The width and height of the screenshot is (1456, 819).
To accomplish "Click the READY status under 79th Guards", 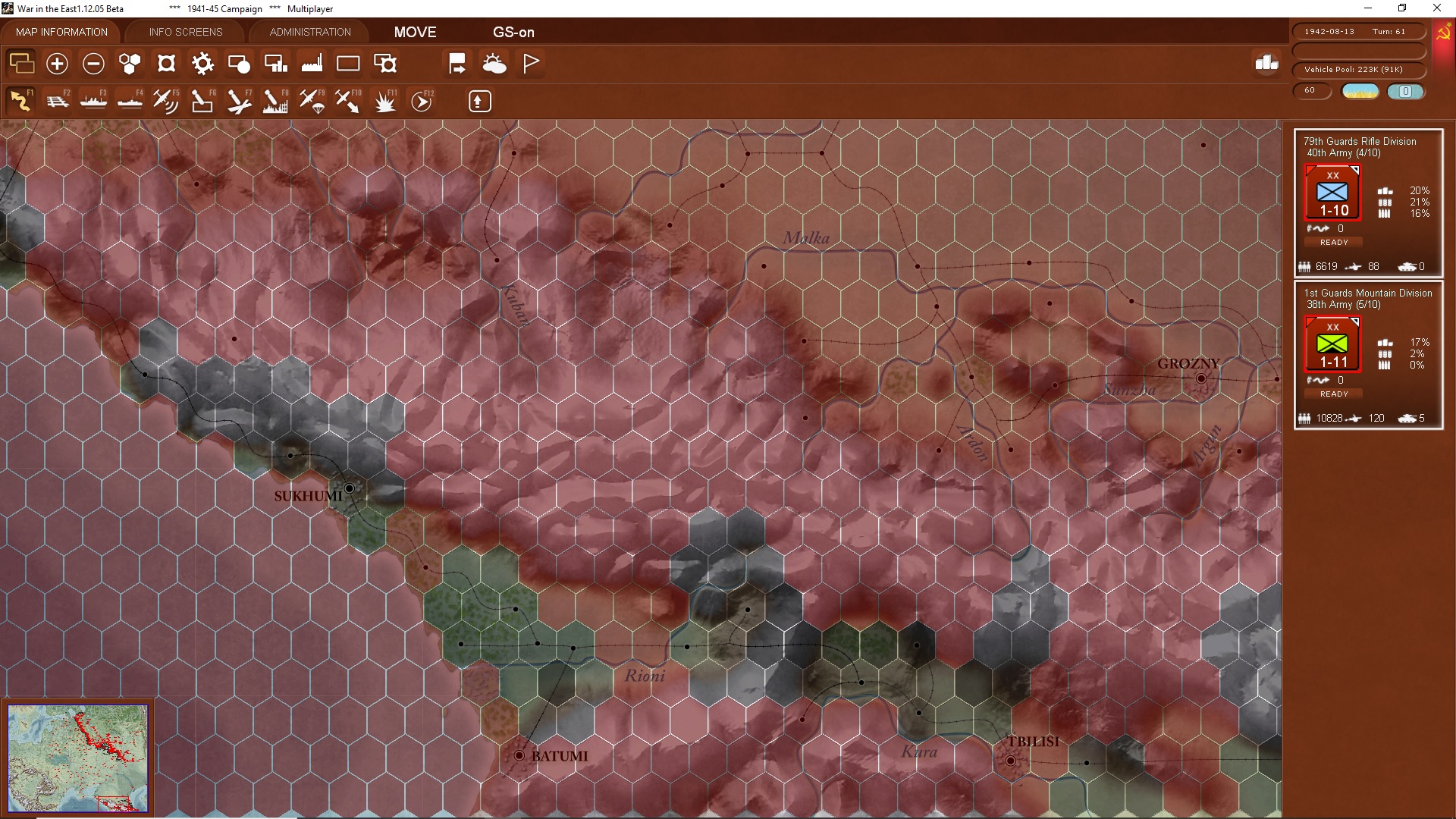I will pyautogui.click(x=1334, y=243).
